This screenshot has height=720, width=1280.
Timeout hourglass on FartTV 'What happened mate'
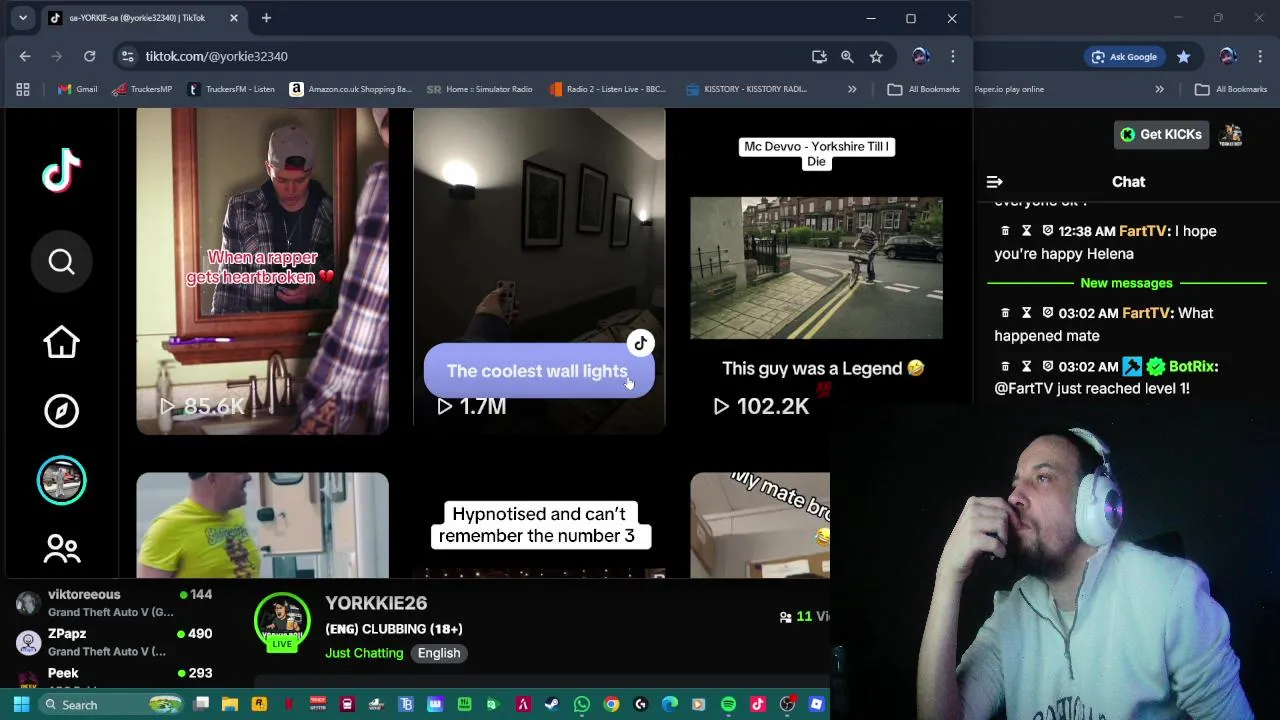click(1026, 313)
